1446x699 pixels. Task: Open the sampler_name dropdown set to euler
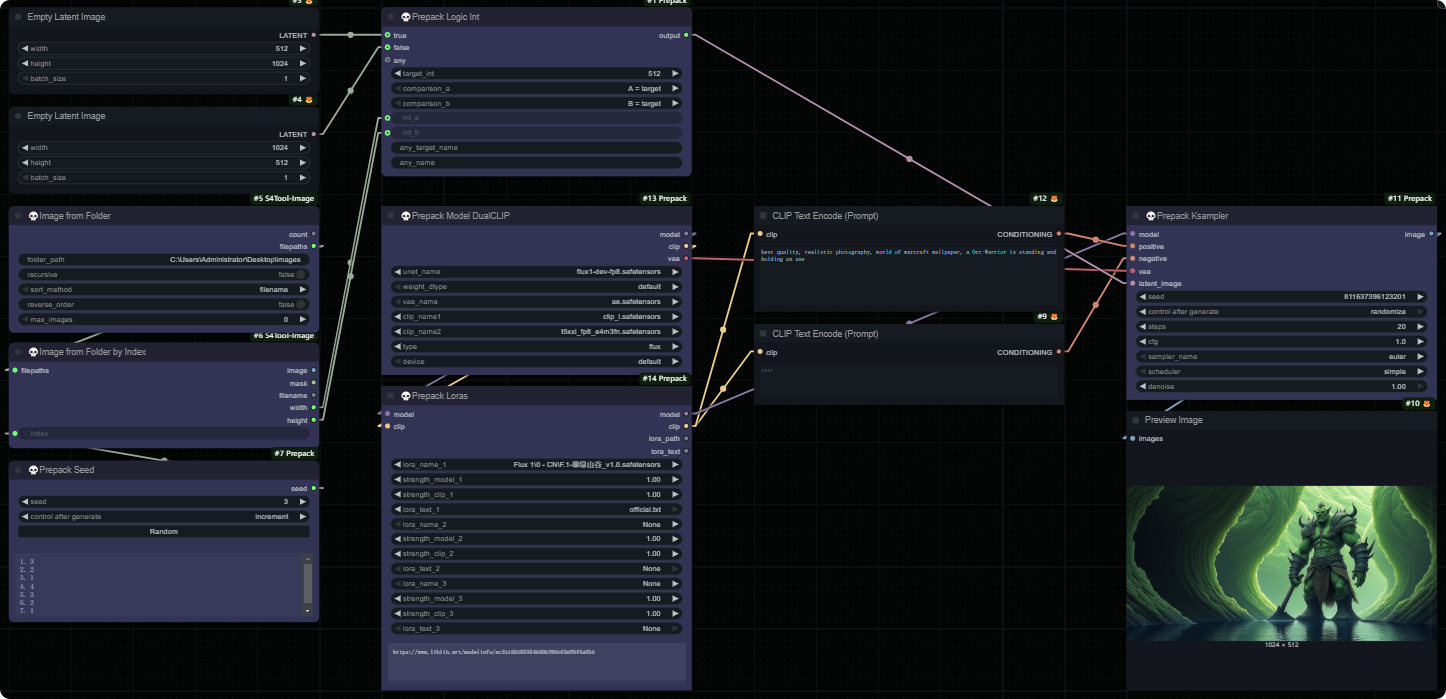[1282, 356]
